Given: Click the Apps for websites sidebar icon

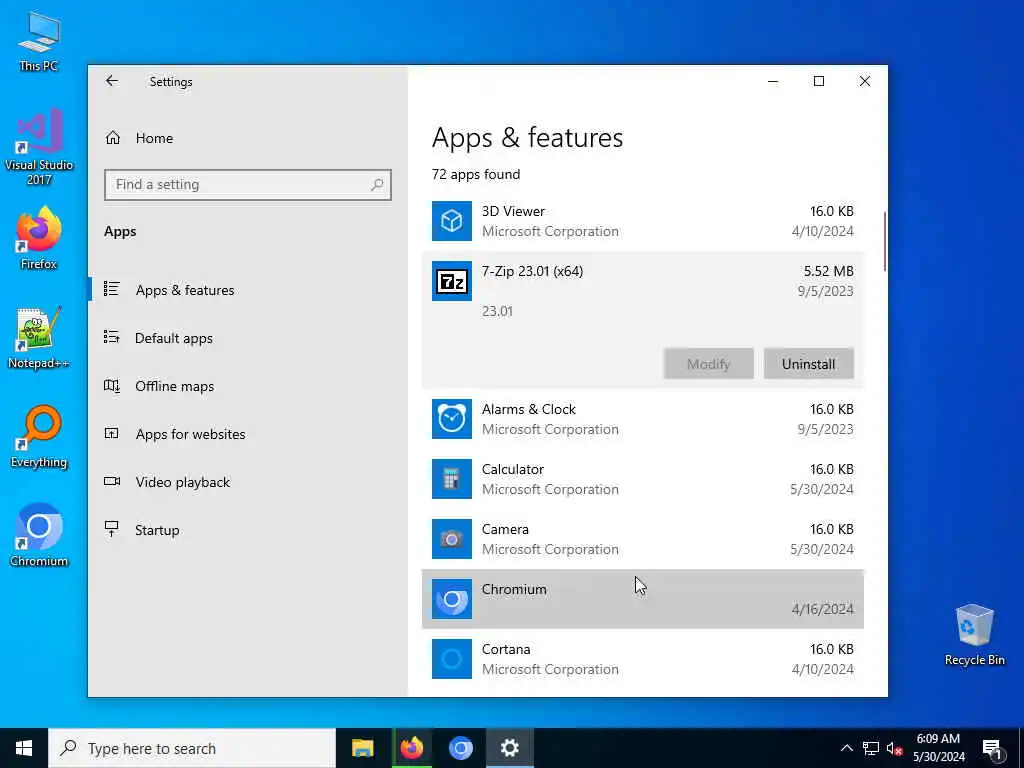Looking at the screenshot, I should [112, 433].
